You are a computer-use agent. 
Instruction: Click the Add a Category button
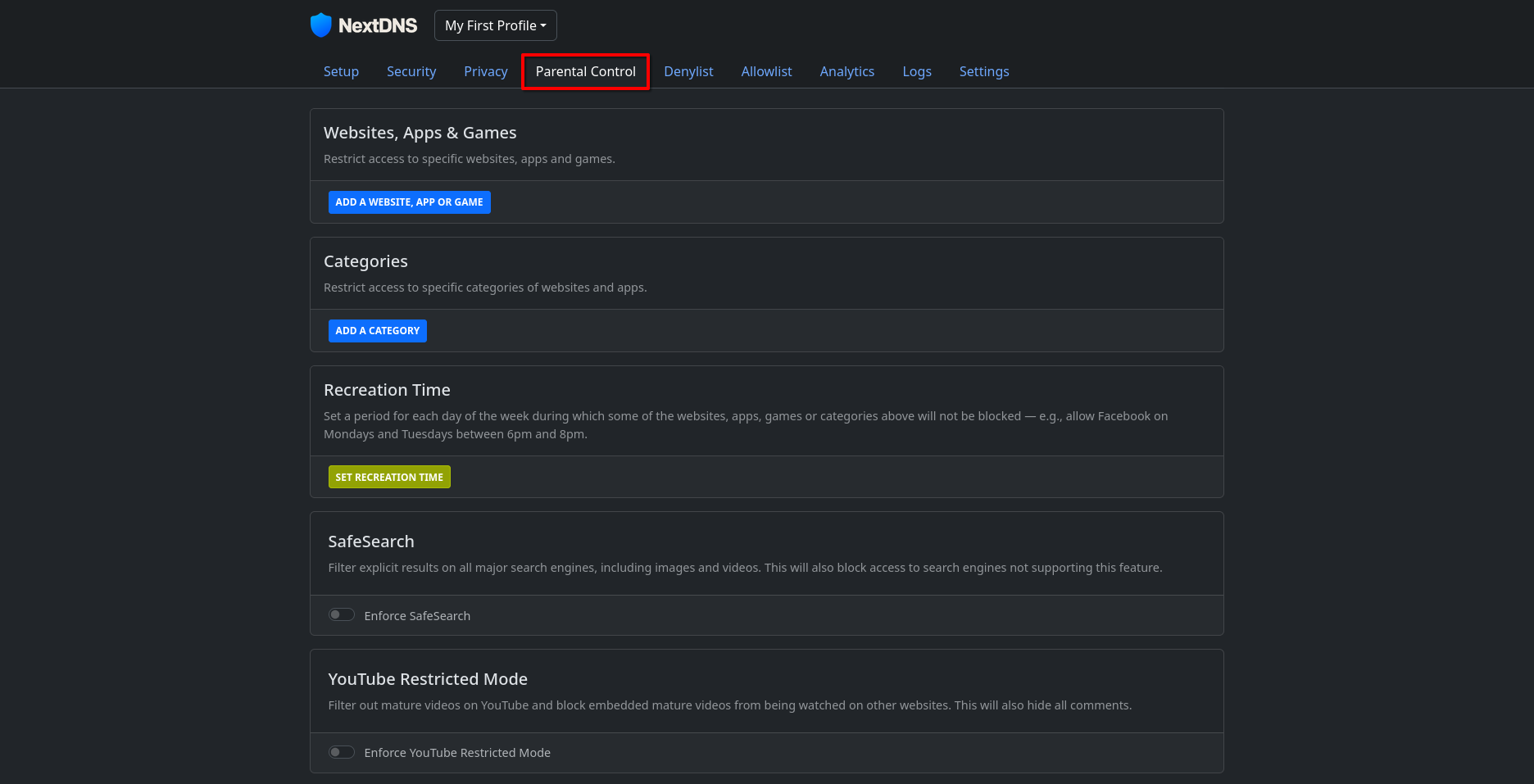[378, 331]
